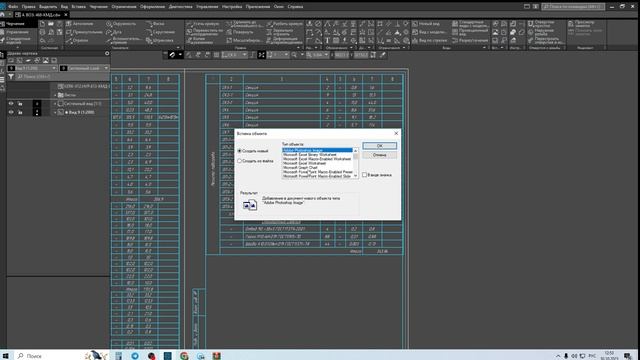Open the Файл menu
This screenshot has height=360, width=640.
pos(13,7)
